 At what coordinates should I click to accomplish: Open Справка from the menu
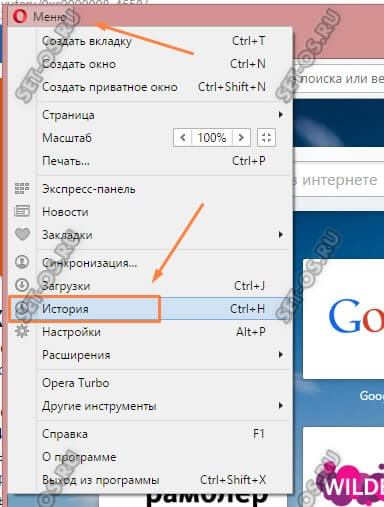151,434
